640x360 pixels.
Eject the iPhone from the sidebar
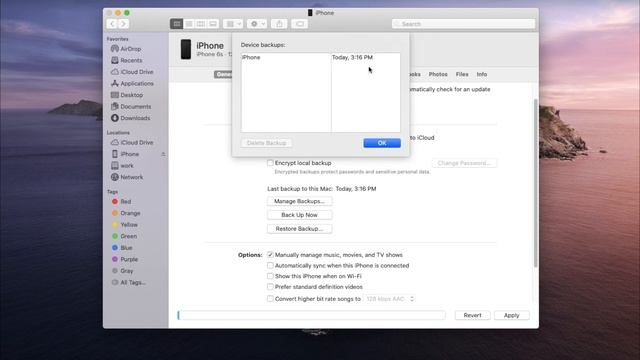click(x=163, y=154)
